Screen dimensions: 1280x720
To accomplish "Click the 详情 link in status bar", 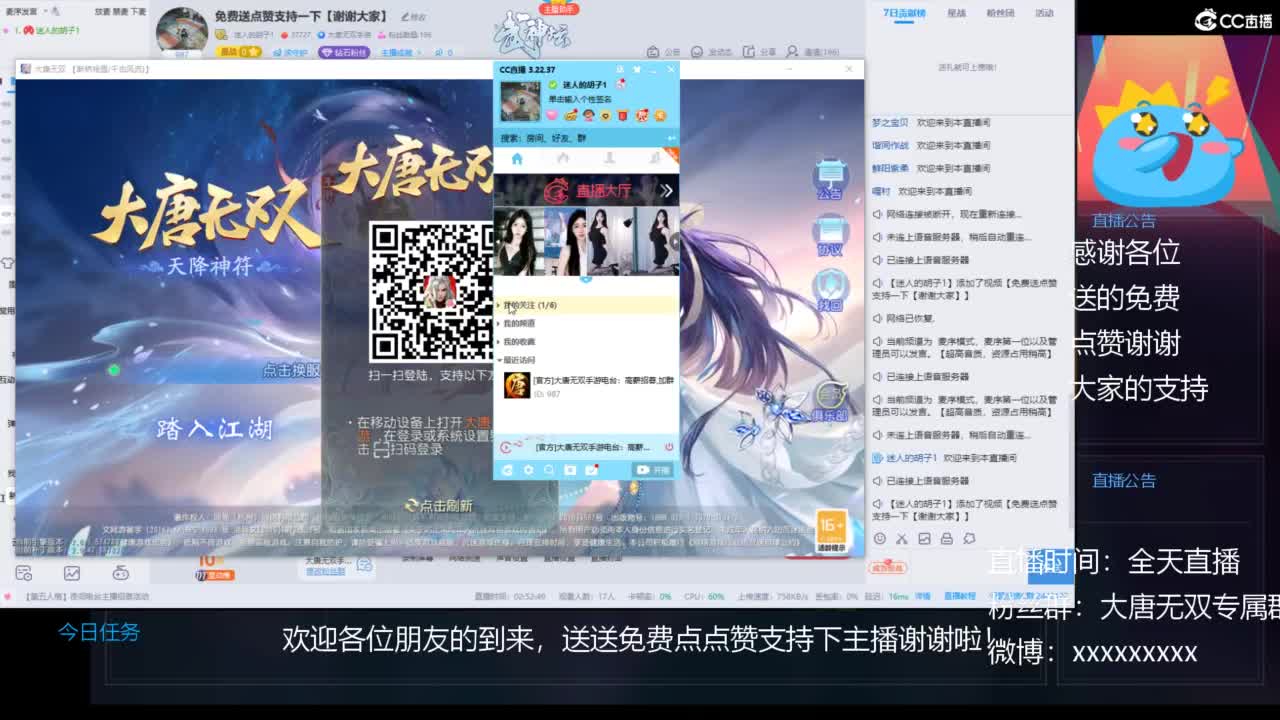I will [923, 596].
